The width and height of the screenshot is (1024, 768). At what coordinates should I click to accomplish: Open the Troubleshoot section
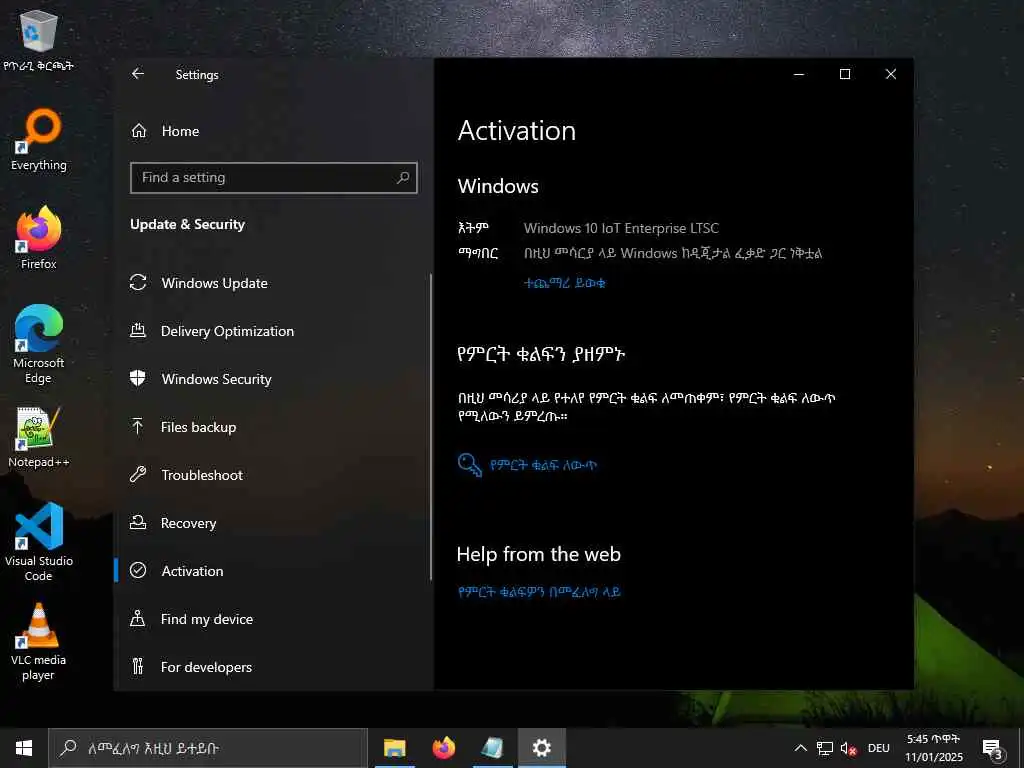click(202, 475)
